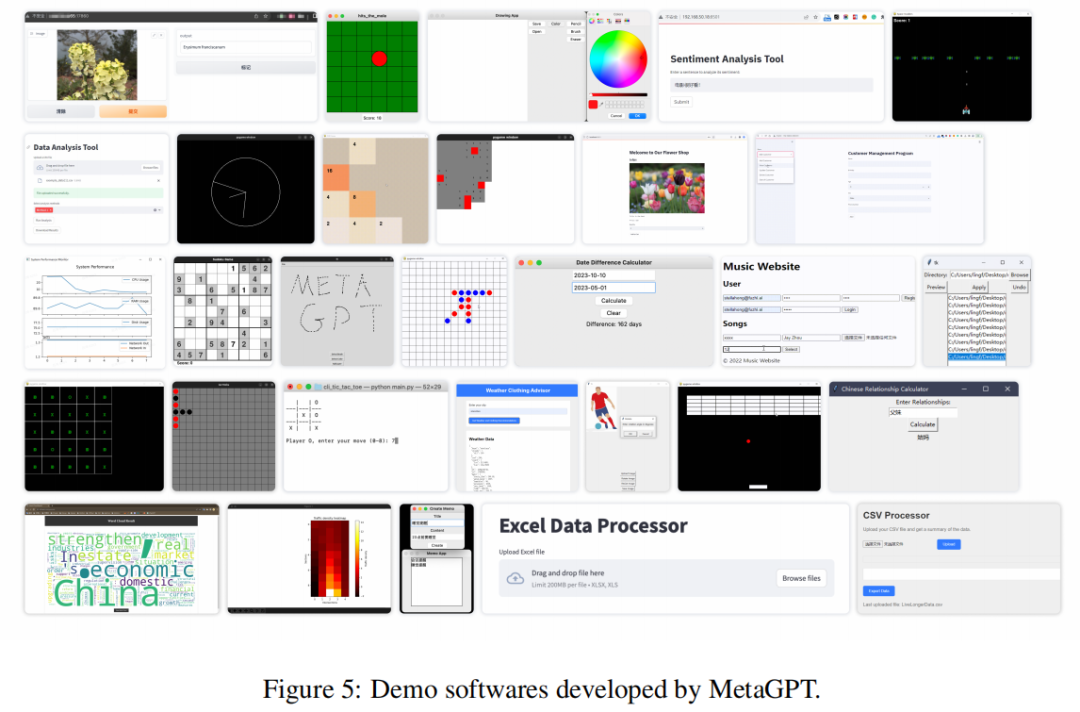Click the Customer Management Program heading

point(880,154)
